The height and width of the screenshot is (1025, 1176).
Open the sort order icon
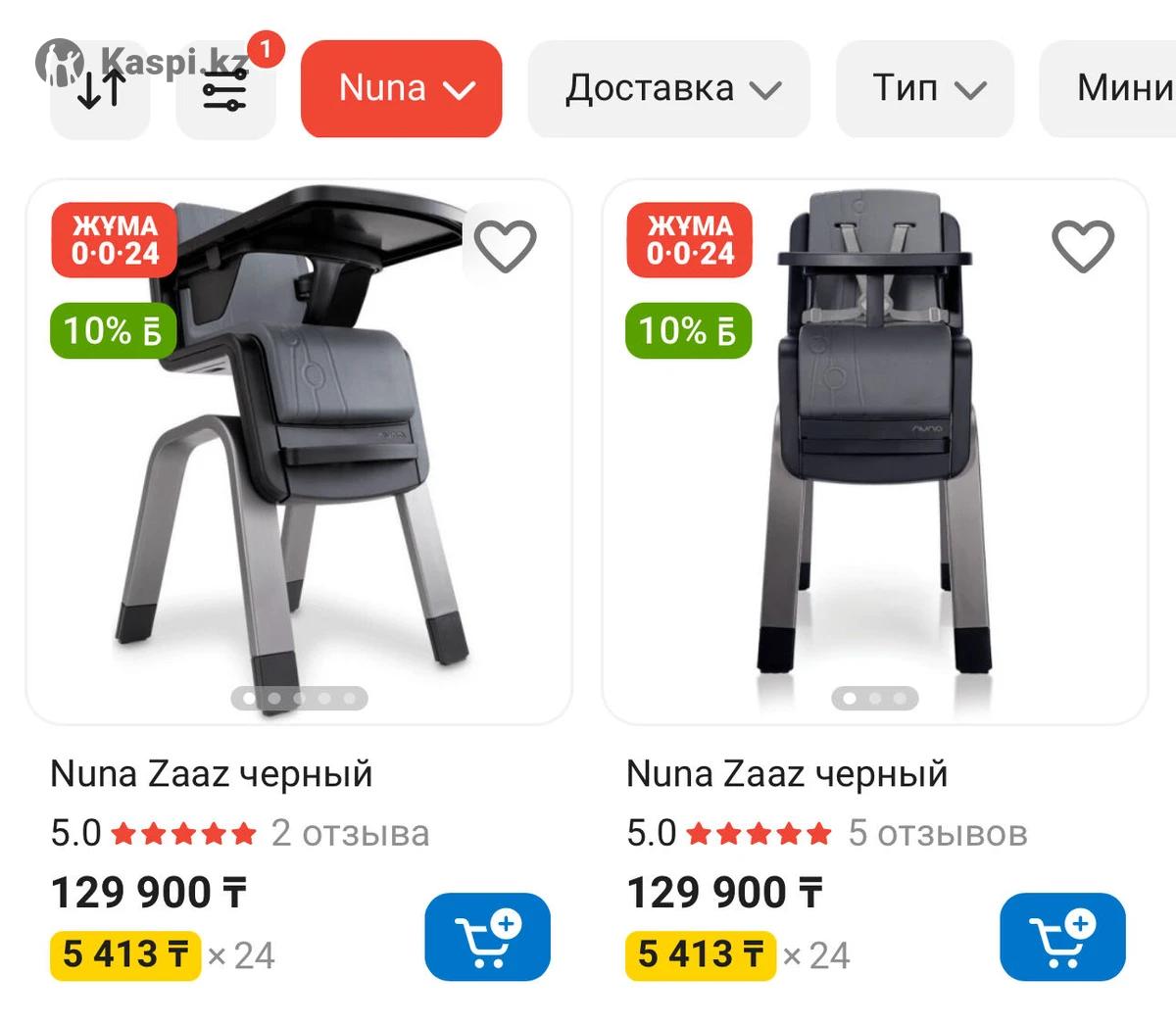point(100,89)
